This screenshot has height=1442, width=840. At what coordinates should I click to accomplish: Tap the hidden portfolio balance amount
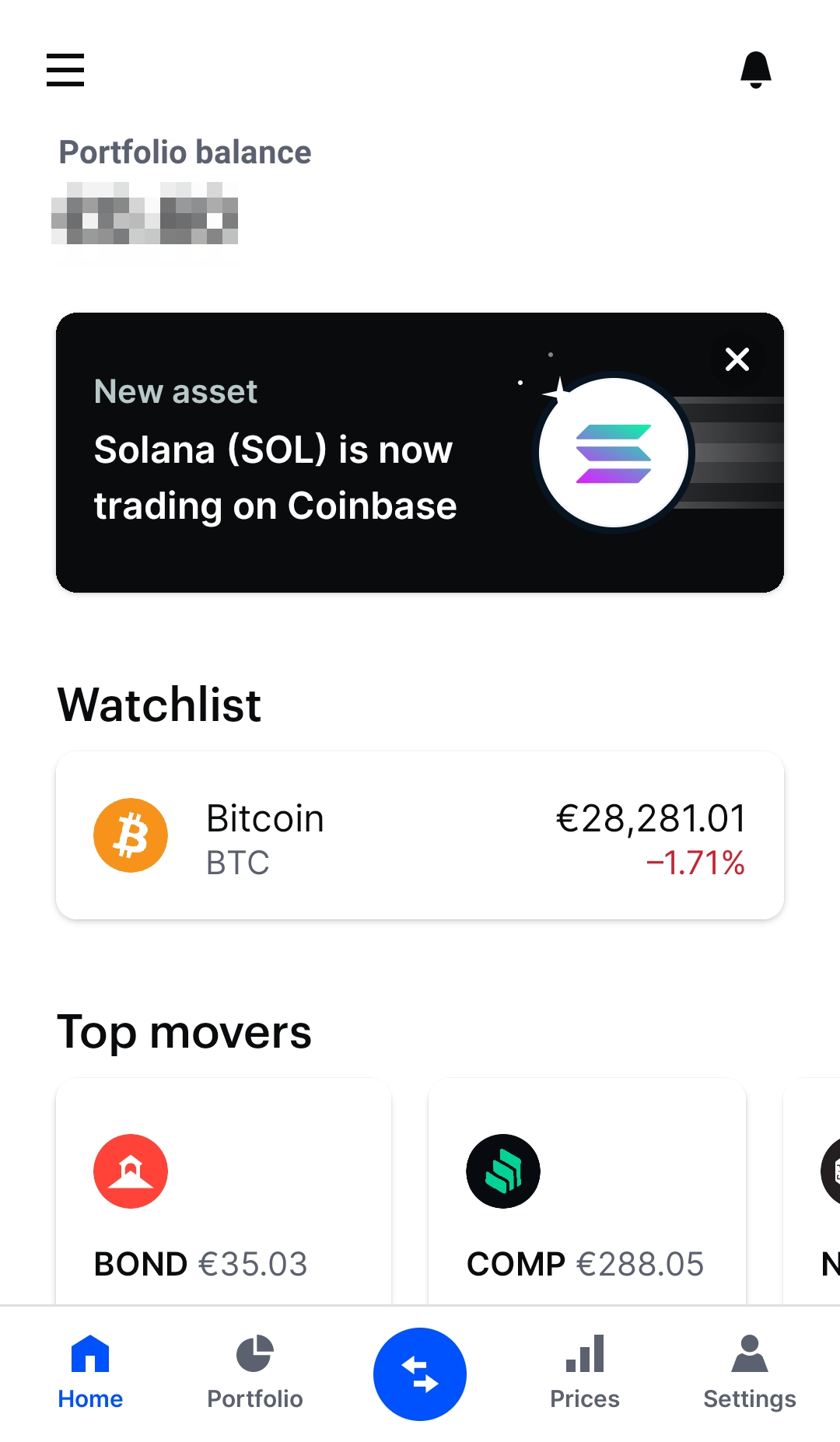145,213
